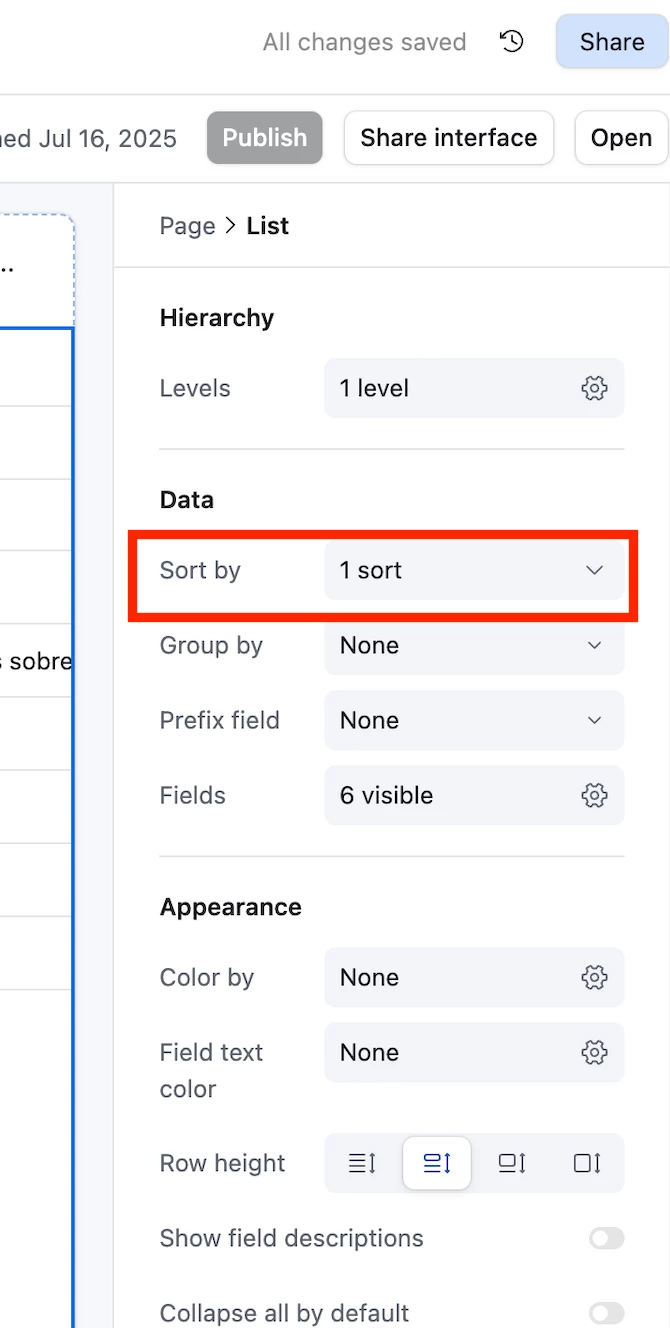Image resolution: width=670 pixels, height=1328 pixels.
Task: Toggle Show field descriptions switch
Action: pos(606,1238)
